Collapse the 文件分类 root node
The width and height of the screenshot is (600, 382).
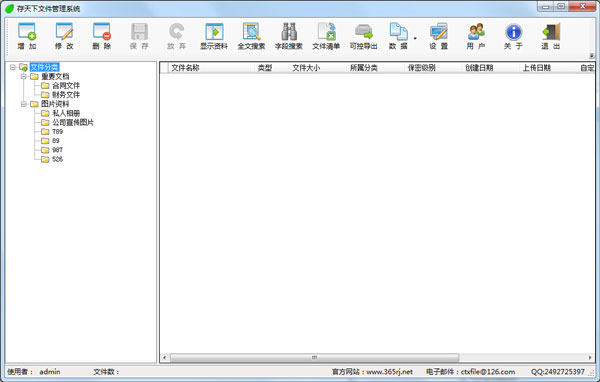click(x=13, y=67)
